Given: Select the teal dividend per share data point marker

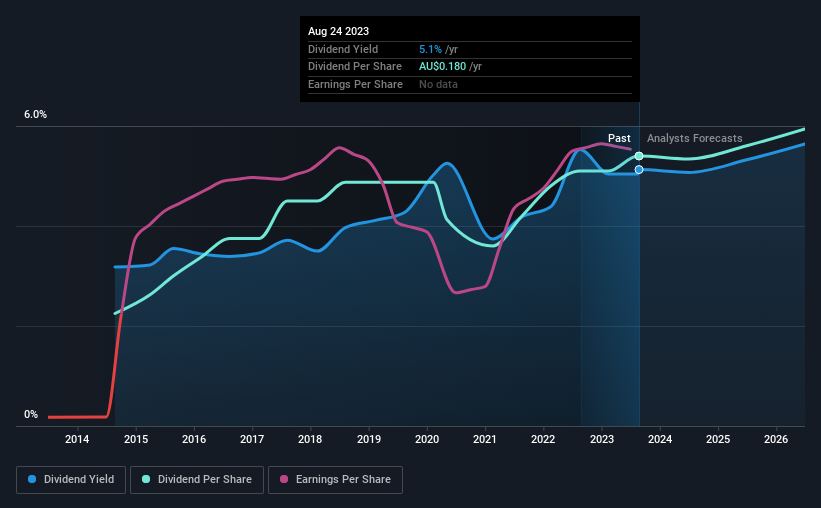Looking at the screenshot, I should [639, 156].
